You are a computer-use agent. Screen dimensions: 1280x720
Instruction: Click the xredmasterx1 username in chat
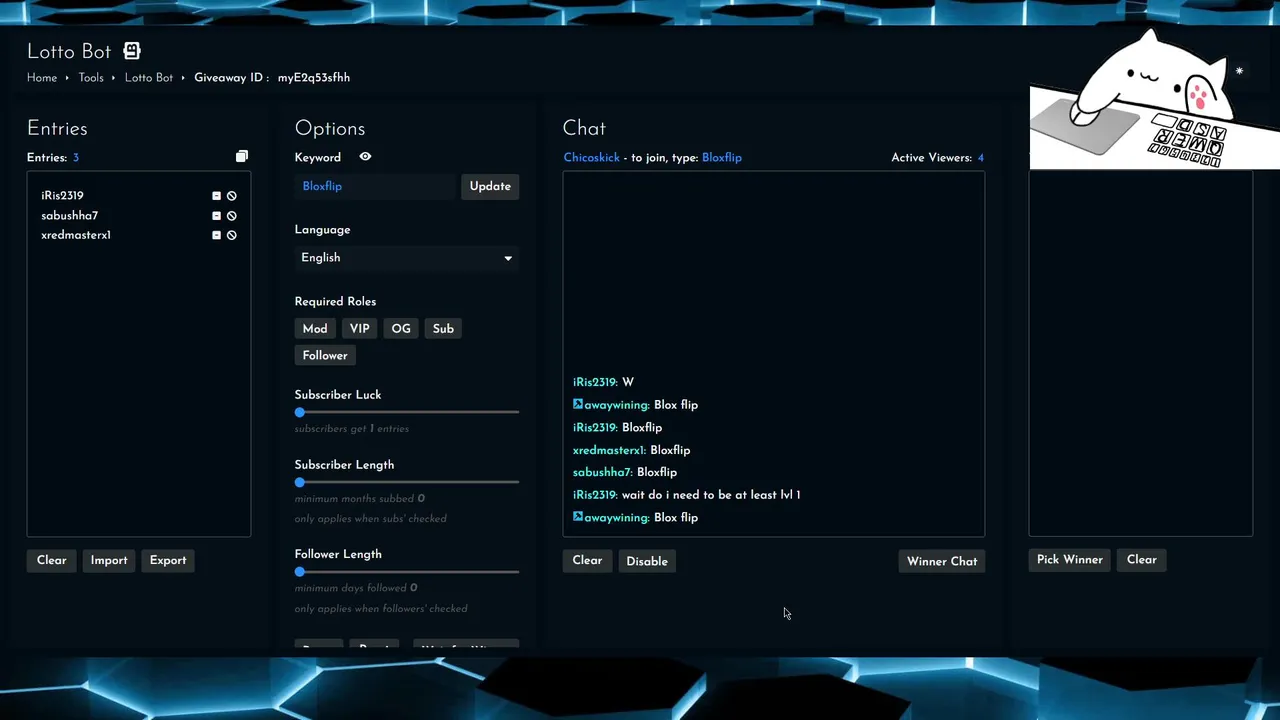click(x=609, y=450)
